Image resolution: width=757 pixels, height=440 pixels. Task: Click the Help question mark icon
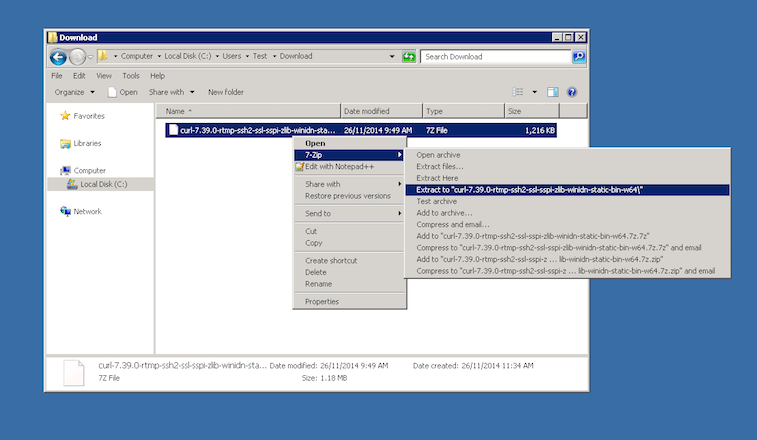point(572,92)
